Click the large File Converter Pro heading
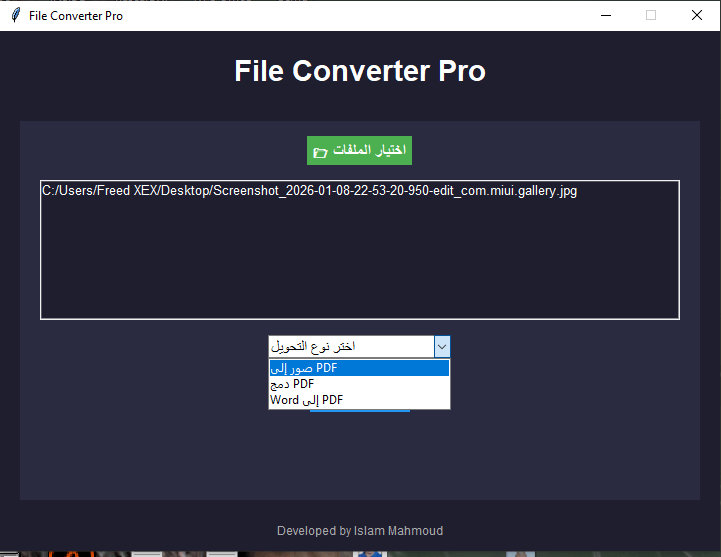This screenshot has height=557, width=721. tap(360, 72)
